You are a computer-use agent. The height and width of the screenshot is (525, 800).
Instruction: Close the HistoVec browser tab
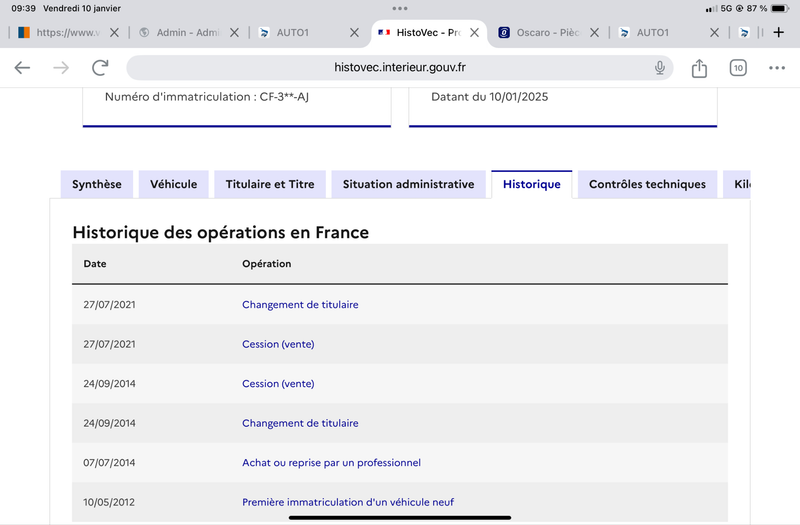coord(474,33)
